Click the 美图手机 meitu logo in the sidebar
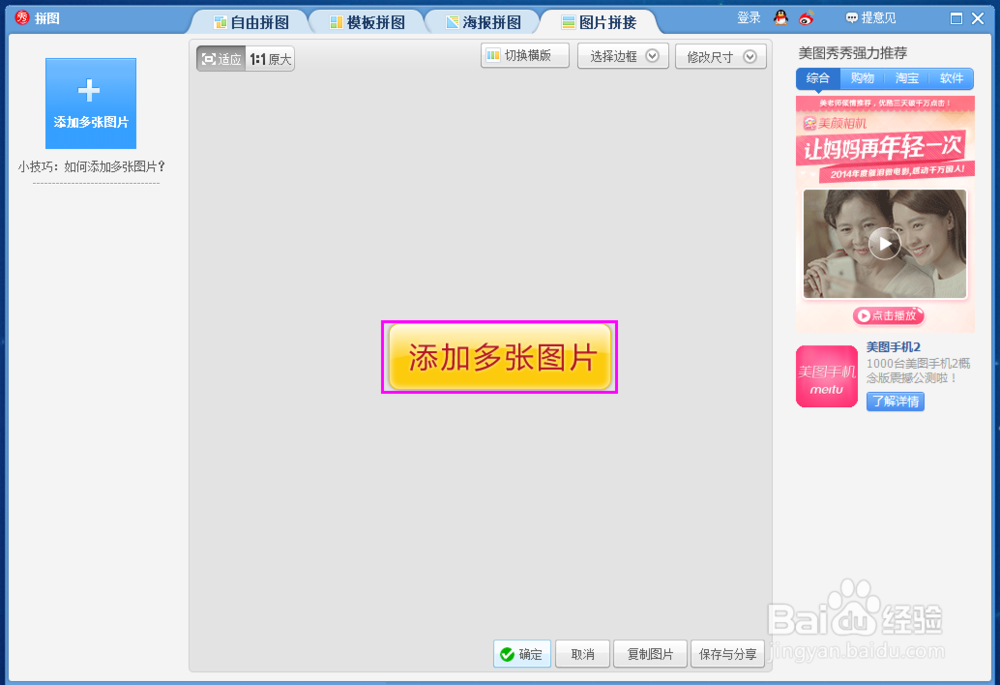The height and width of the screenshot is (685, 1000). [x=826, y=376]
